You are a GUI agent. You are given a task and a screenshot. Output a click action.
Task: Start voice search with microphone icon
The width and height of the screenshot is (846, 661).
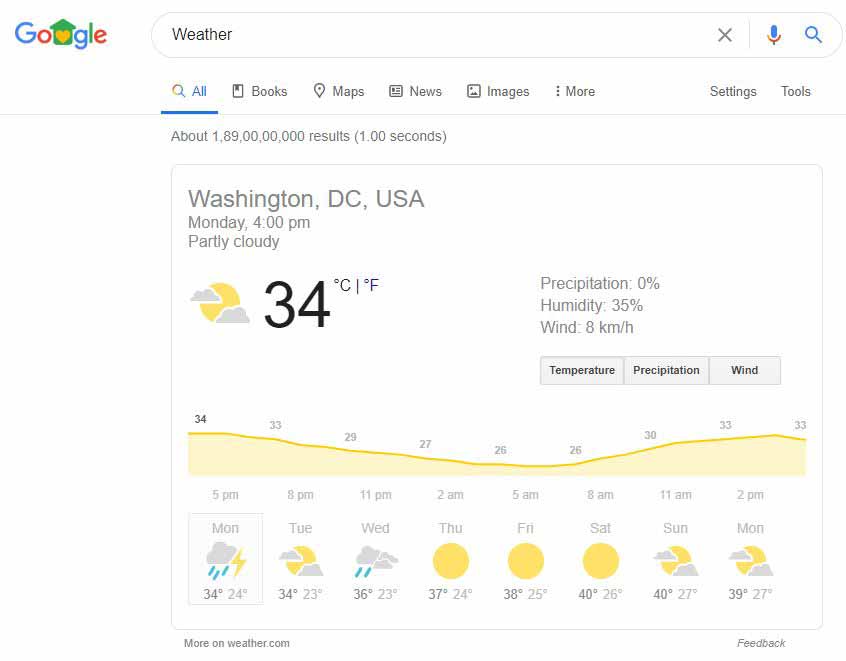pyautogui.click(x=773, y=35)
